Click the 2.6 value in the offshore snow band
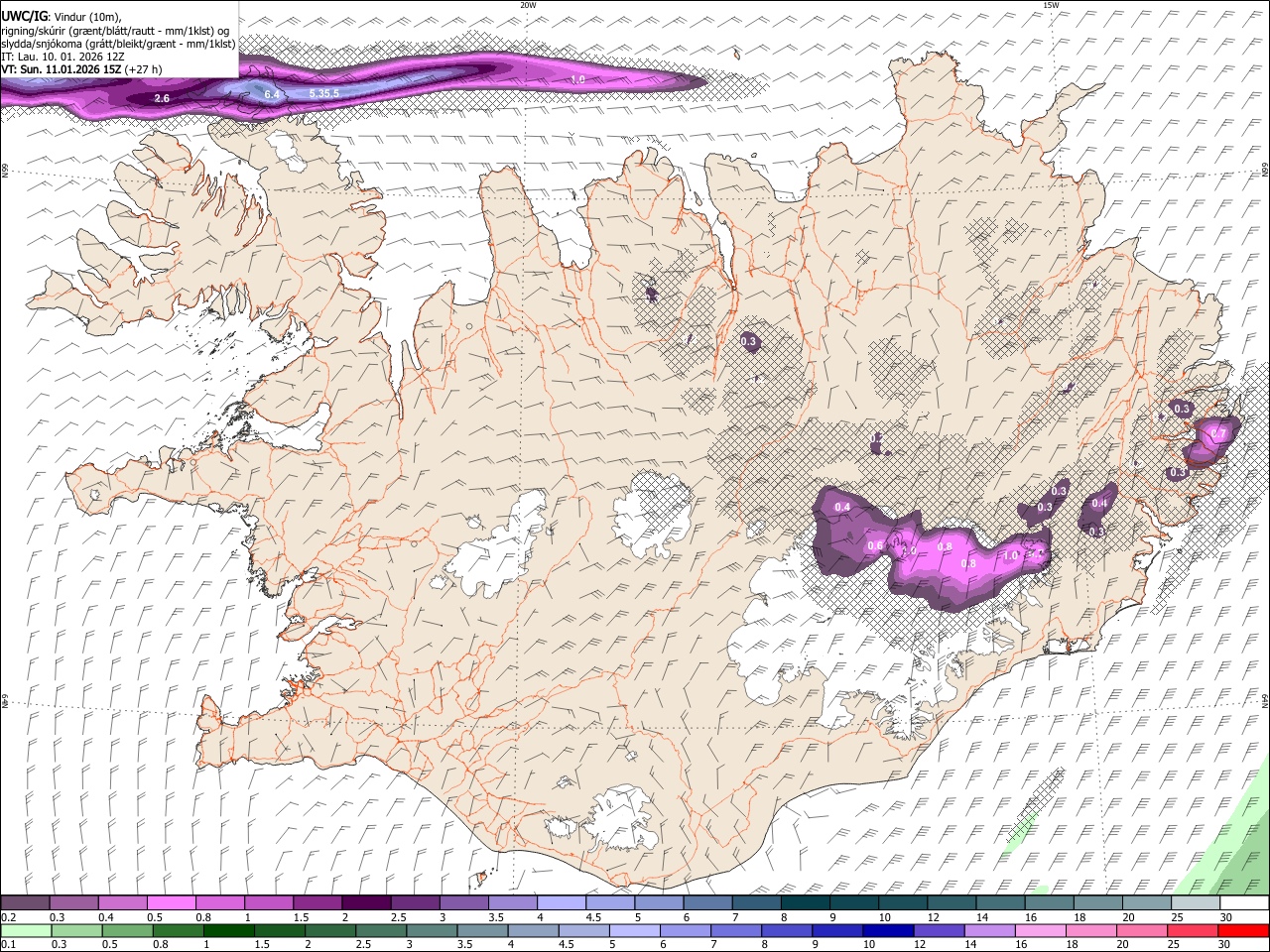This screenshot has height=952, width=1270. [163, 98]
